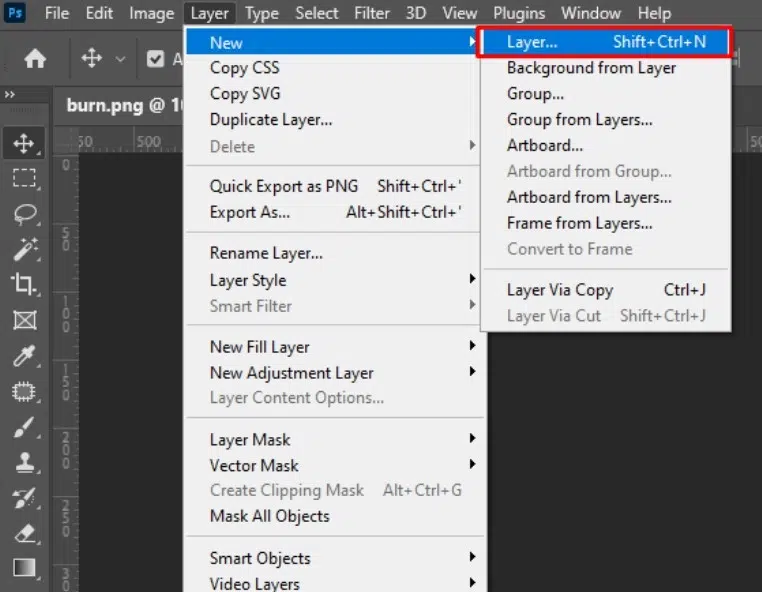Select the Magic Wand tool

[24, 249]
